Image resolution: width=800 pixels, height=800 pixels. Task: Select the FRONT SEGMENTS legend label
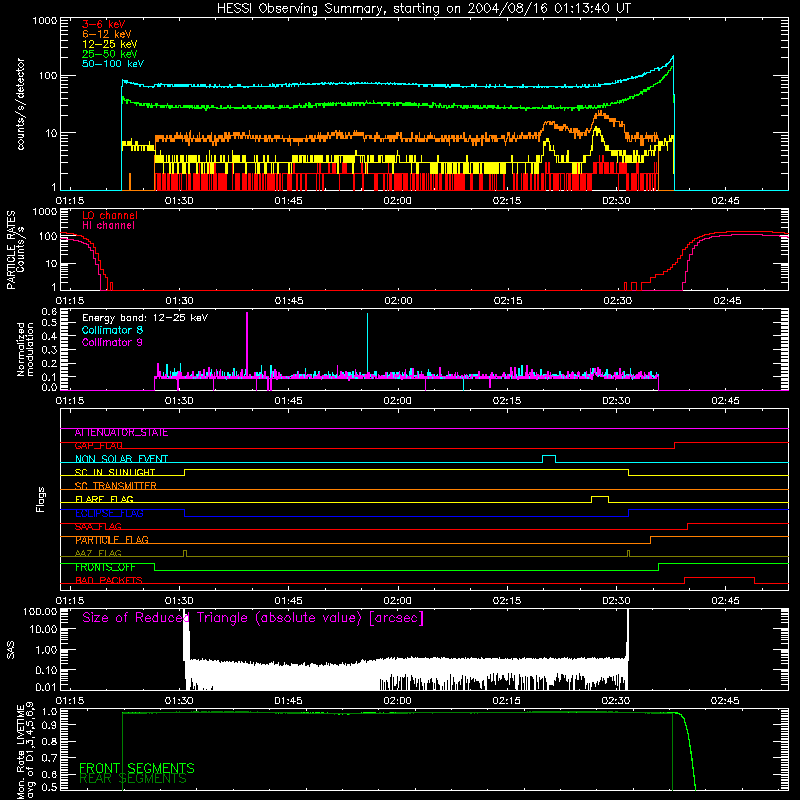137,768
